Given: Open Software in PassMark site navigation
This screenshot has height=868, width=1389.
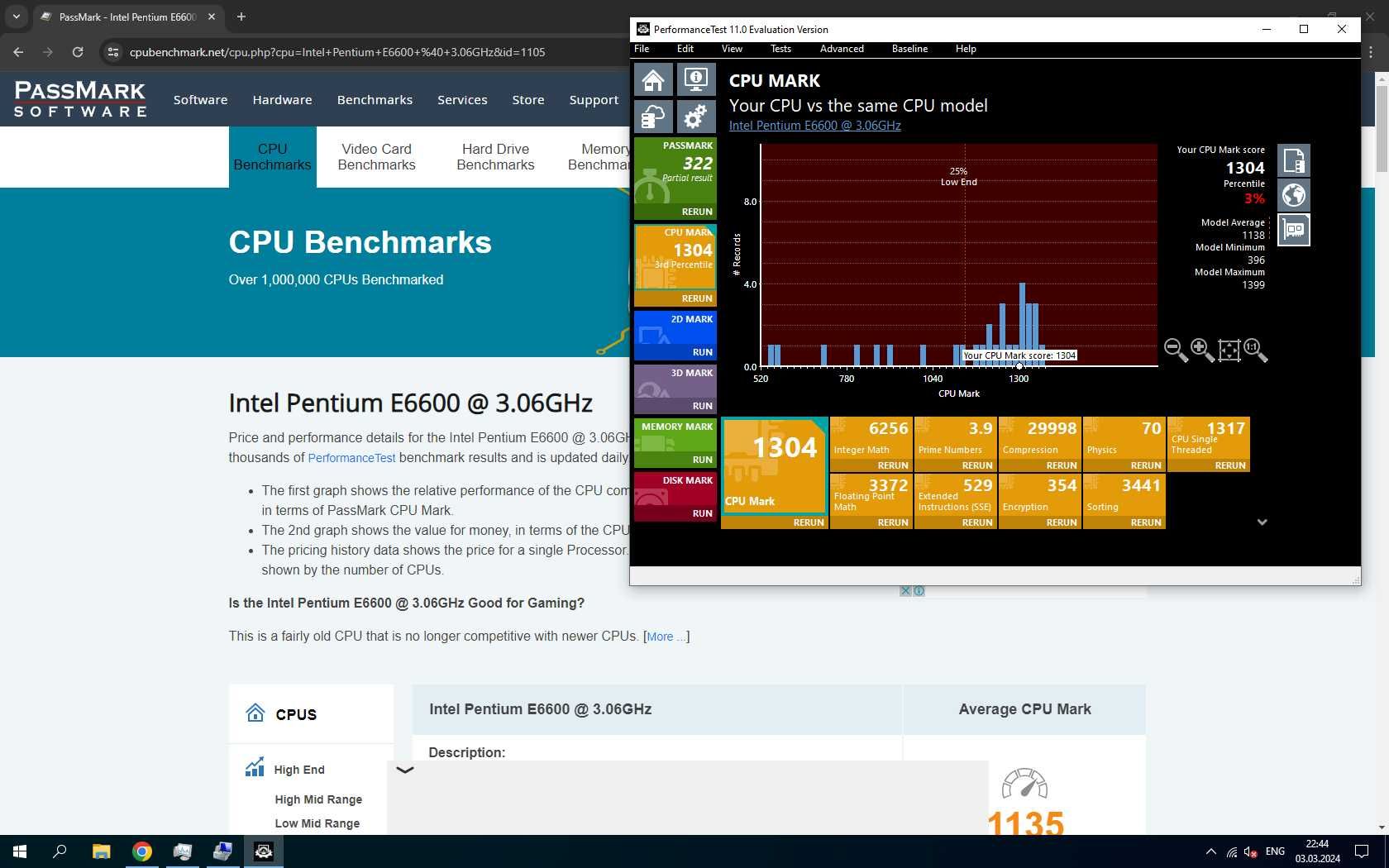Looking at the screenshot, I should (x=200, y=100).
